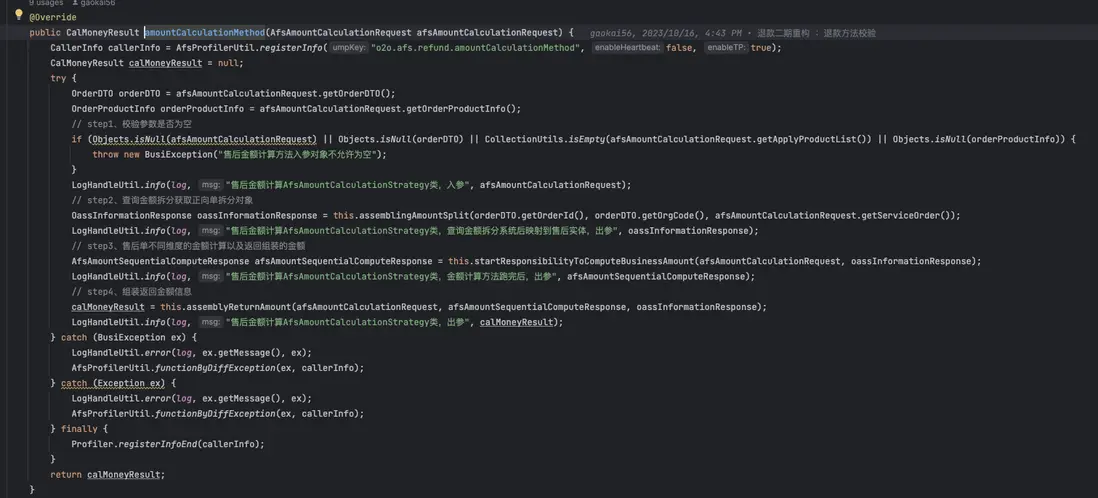Click the getOrderId() call
The image size is (1098, 498).
[x=552, y=216]
